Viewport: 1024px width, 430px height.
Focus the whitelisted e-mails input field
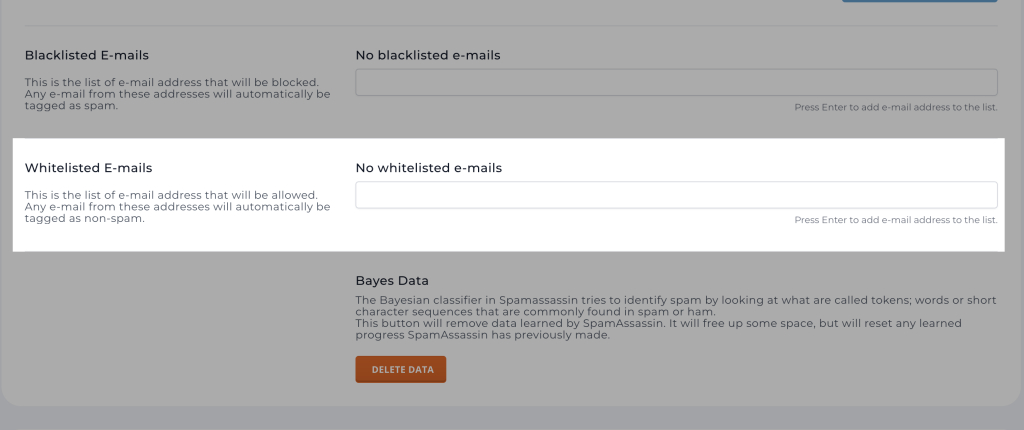pos(676,195)
